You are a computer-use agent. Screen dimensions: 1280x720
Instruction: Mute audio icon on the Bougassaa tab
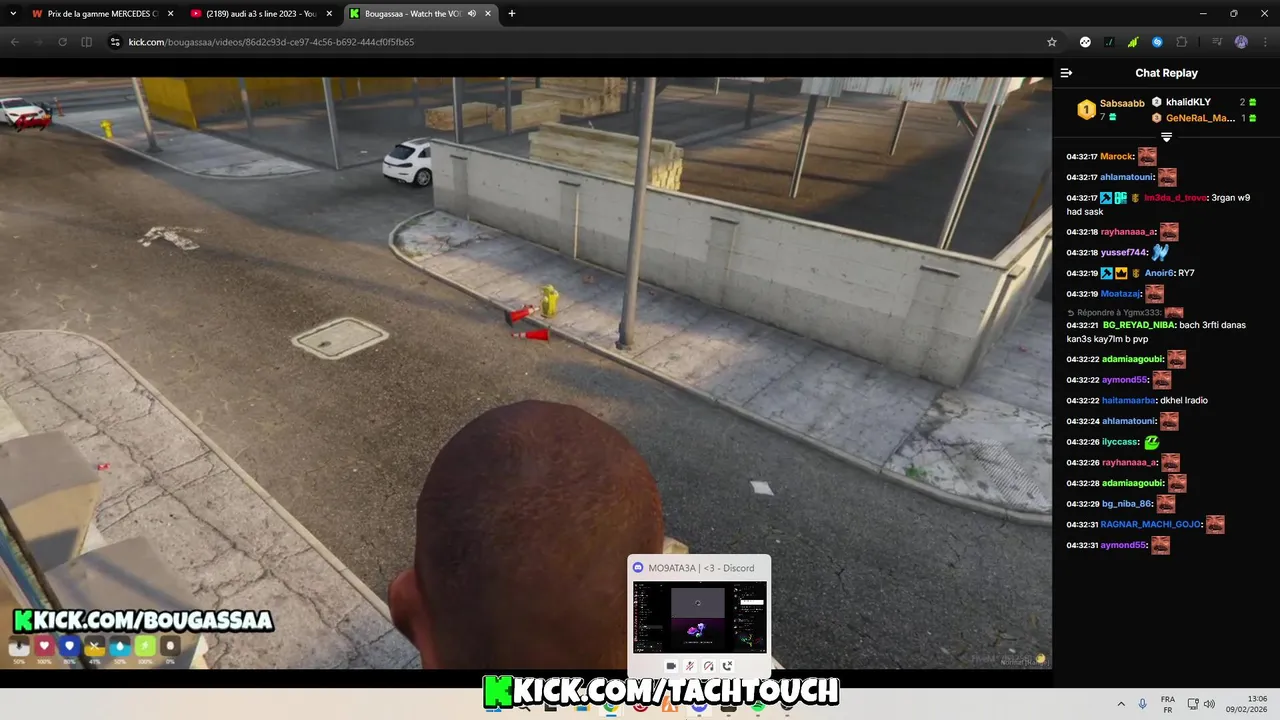pos(470,14)
